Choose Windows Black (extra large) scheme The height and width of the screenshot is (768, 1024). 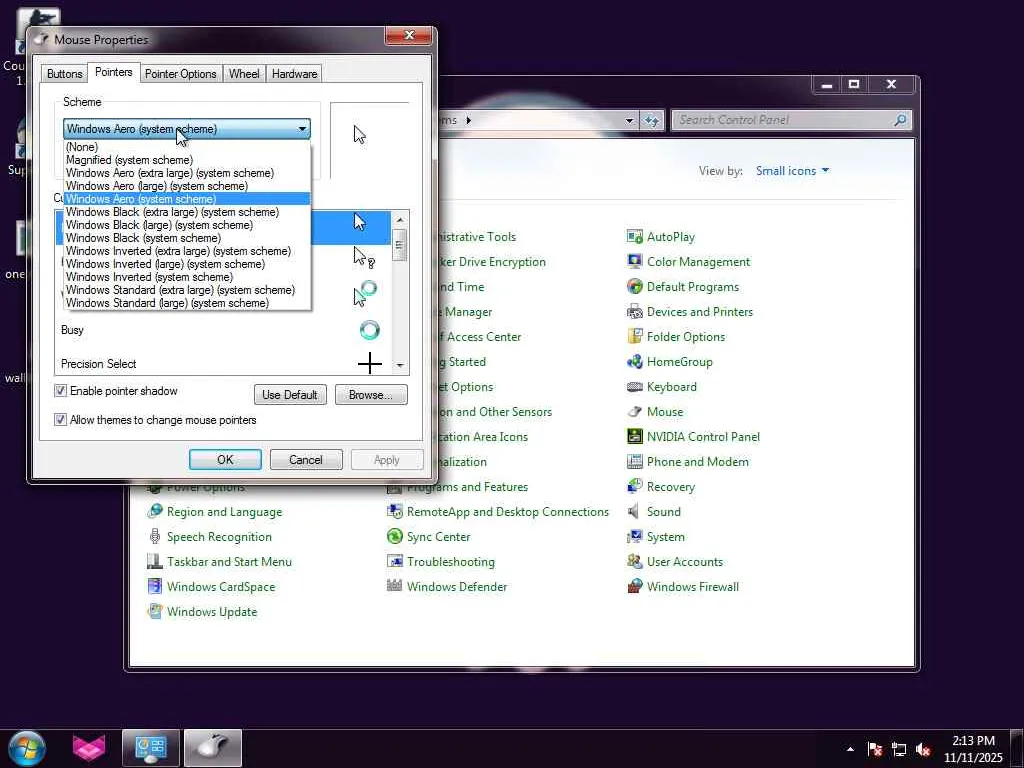coord(187,212)
